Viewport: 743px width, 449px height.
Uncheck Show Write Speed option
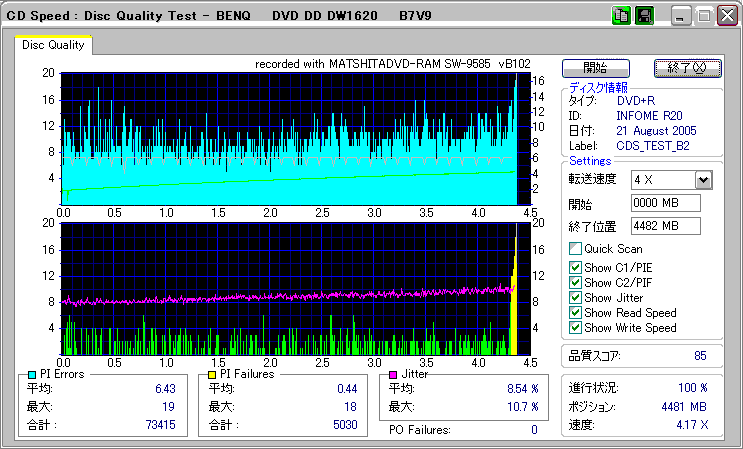coord(575,327)
